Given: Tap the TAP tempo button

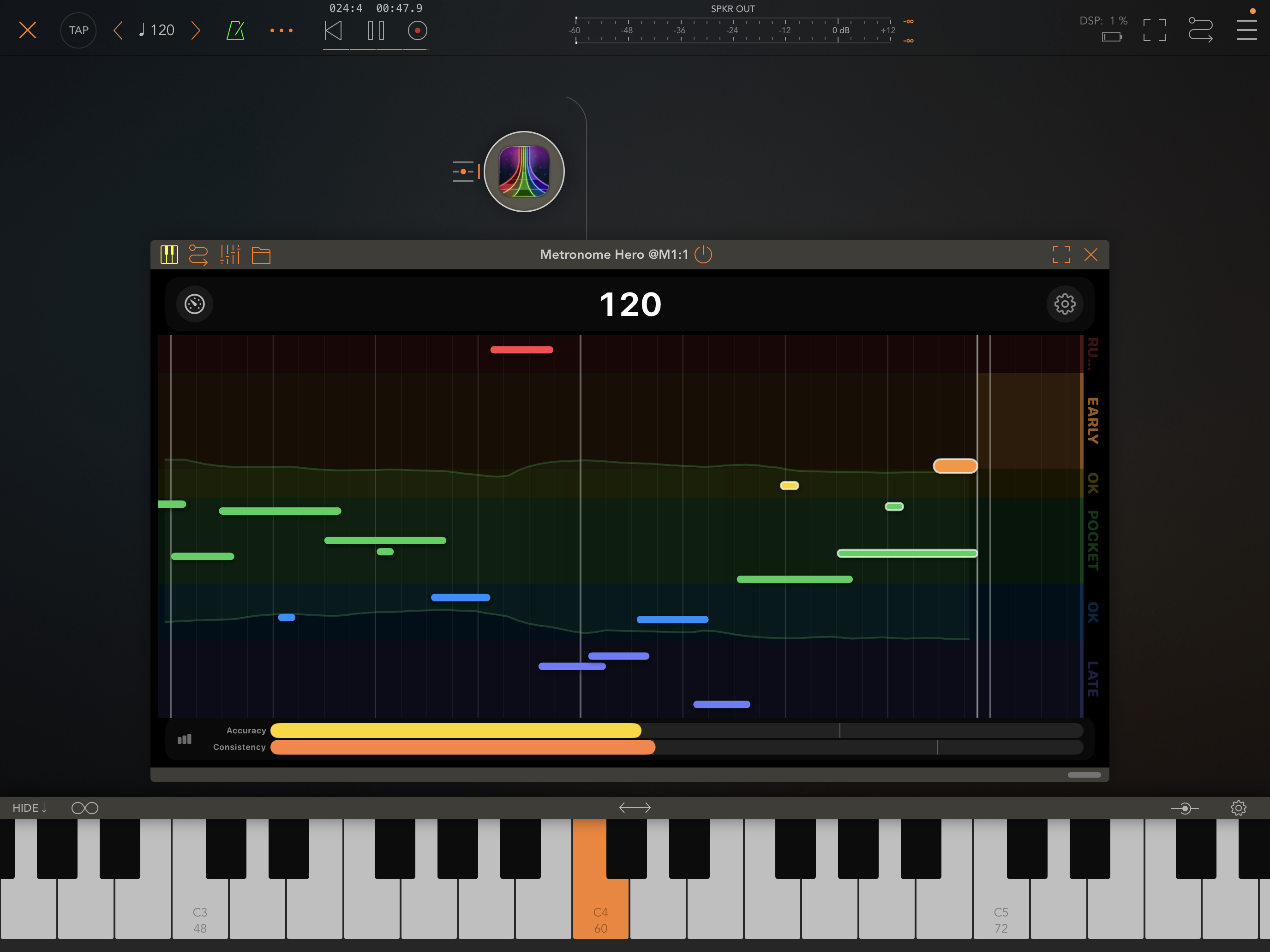Looking at the screenshot, I should pyautogui.click(x=78, y=30).
